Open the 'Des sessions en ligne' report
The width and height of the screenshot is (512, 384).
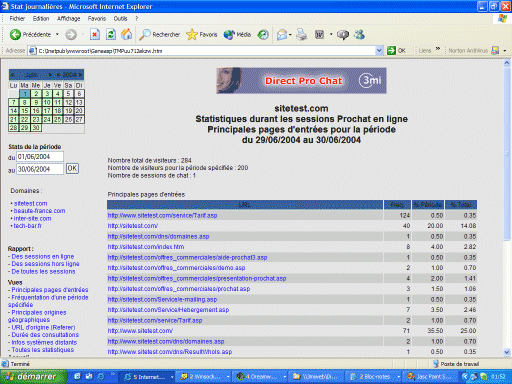click(43, 256)
